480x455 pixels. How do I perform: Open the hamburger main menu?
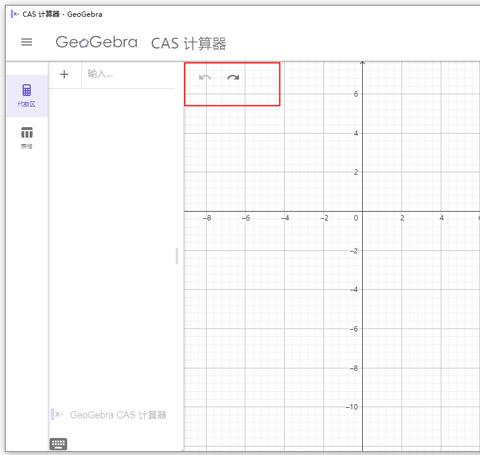27,42
